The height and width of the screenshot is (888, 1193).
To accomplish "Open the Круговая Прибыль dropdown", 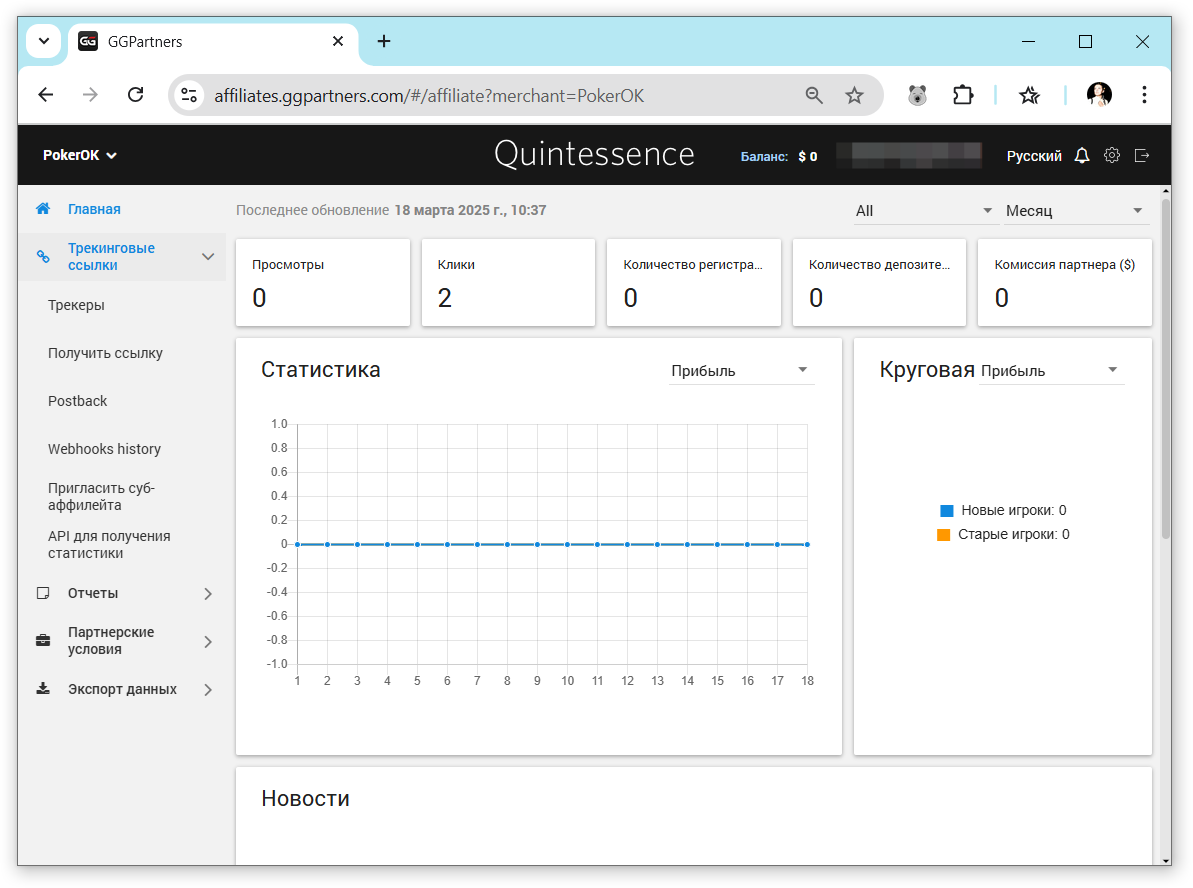I will pyautogui.click(x=1051, y=371).
